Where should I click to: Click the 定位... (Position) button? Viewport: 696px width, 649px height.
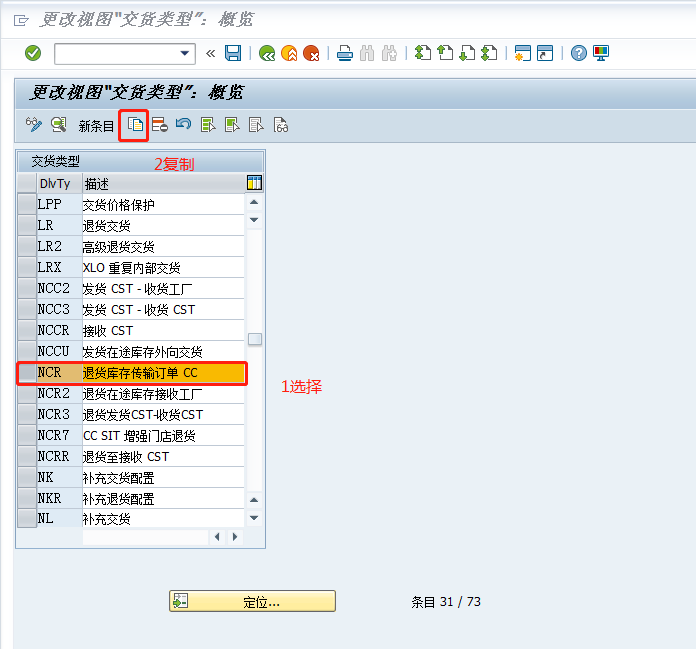tap(252, 601)
